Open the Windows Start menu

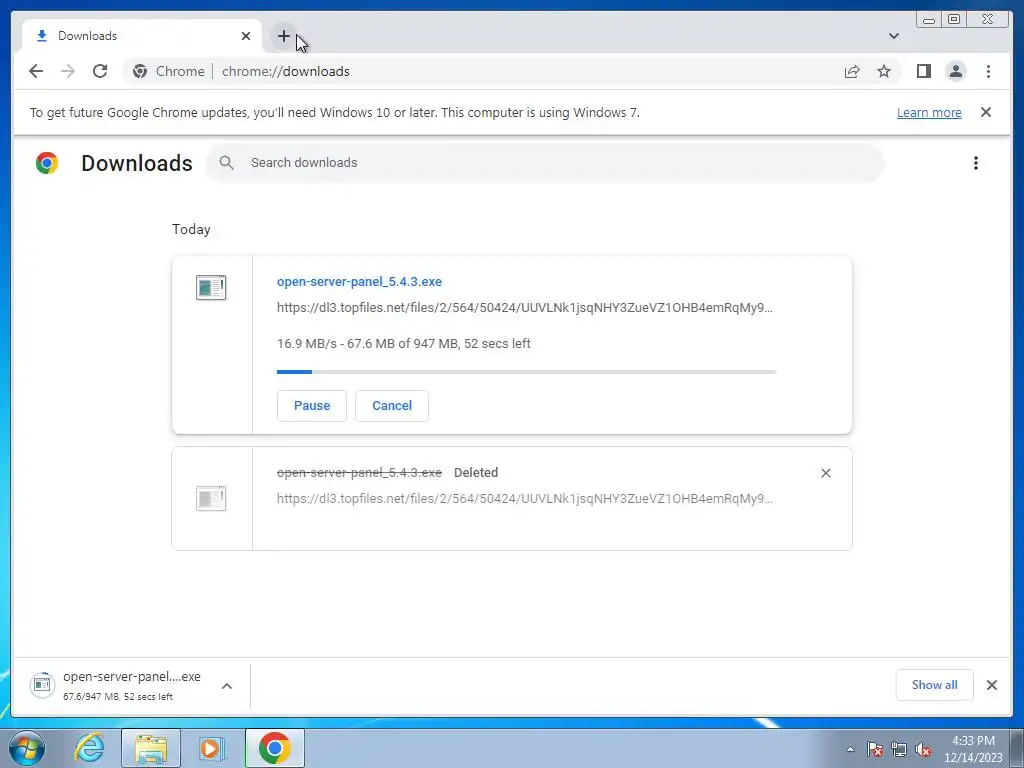(27, 748)
